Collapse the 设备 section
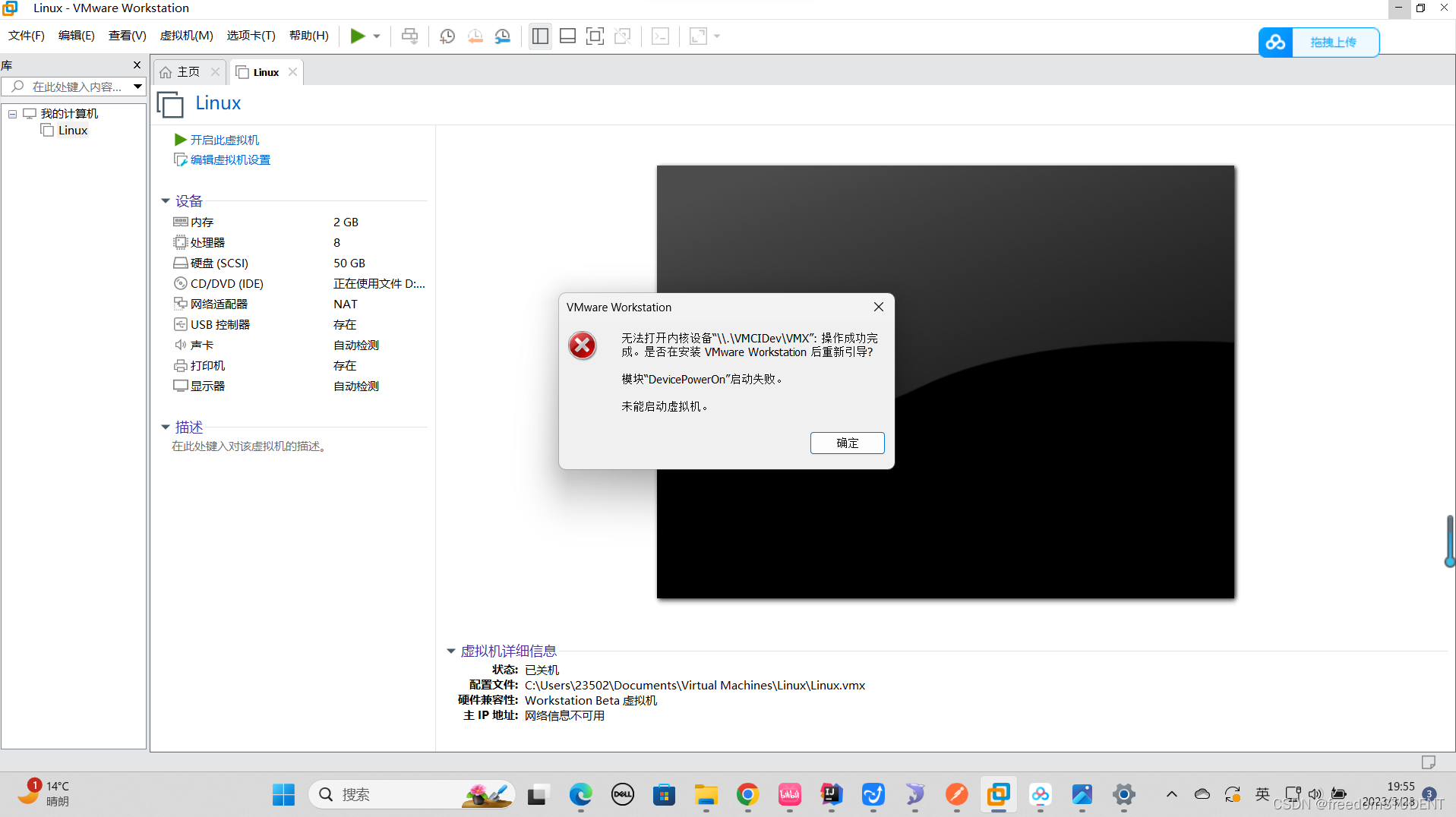1456x817 pixels. click(x=165, y=201)
